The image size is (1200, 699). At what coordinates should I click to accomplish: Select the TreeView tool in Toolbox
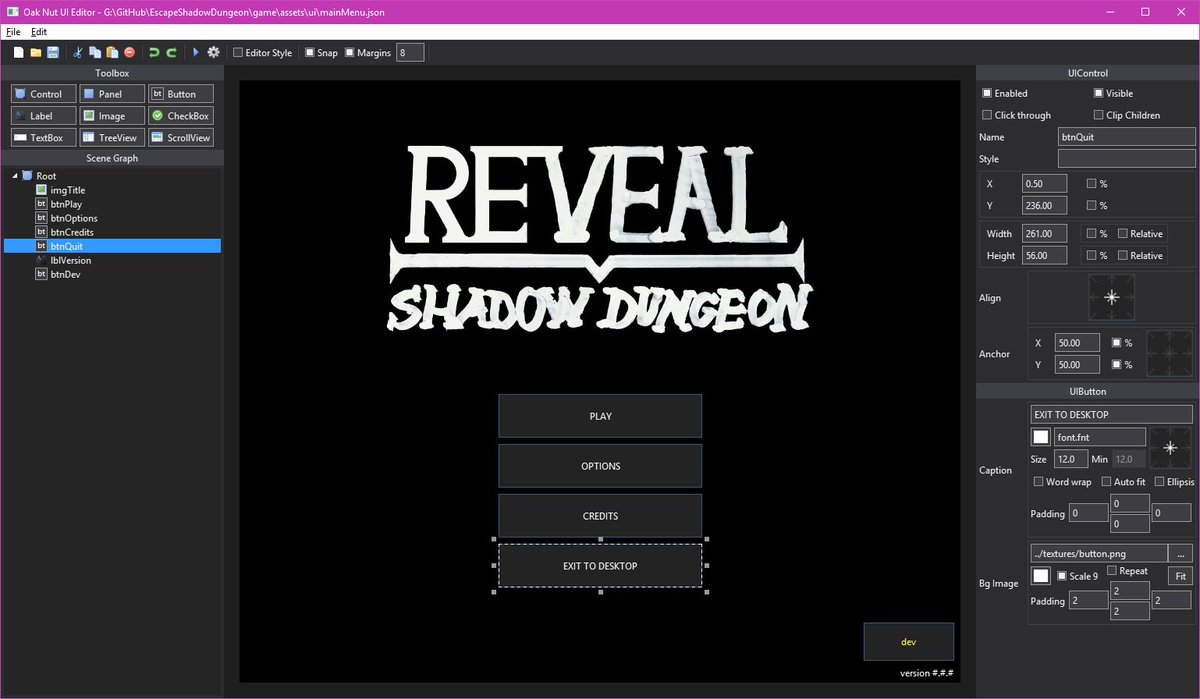(x=112, y=138)
